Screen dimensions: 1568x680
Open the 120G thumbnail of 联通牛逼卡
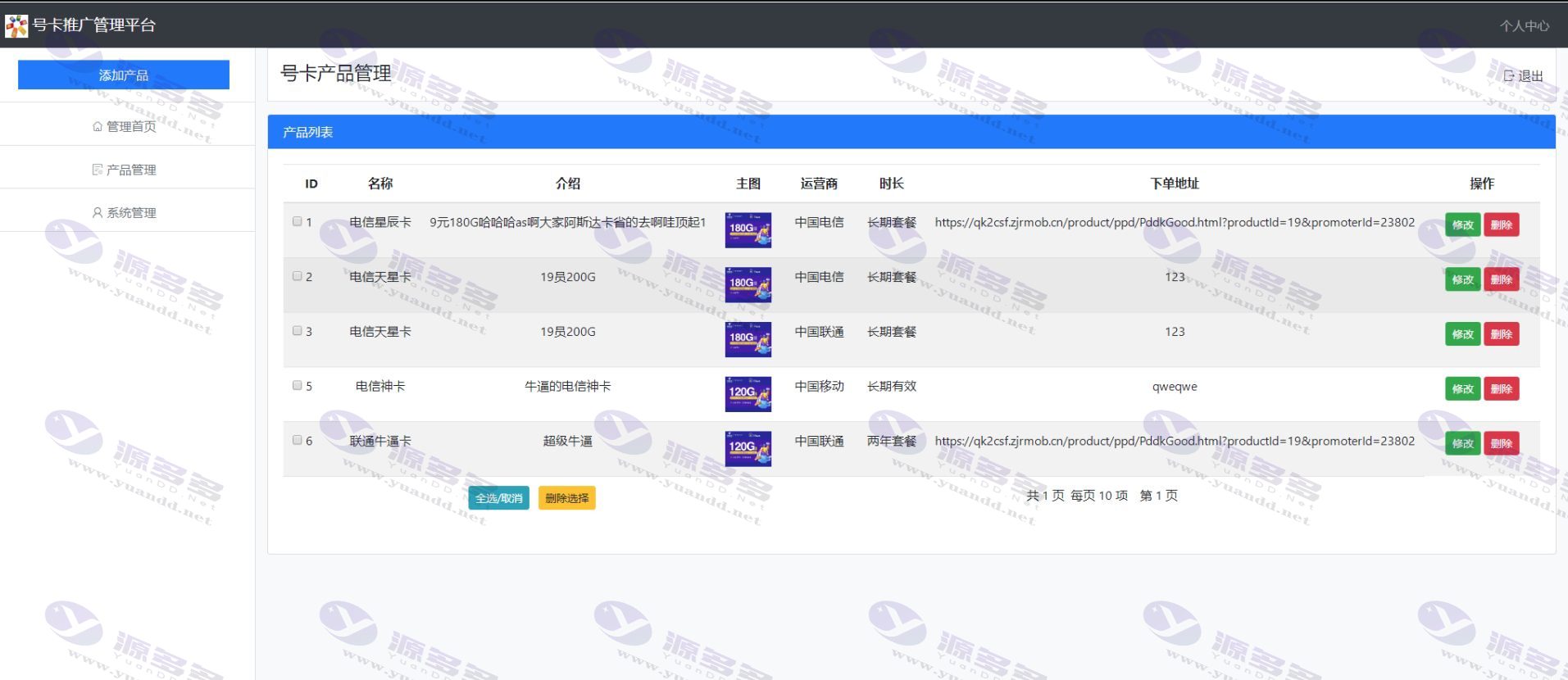point(748,449)
